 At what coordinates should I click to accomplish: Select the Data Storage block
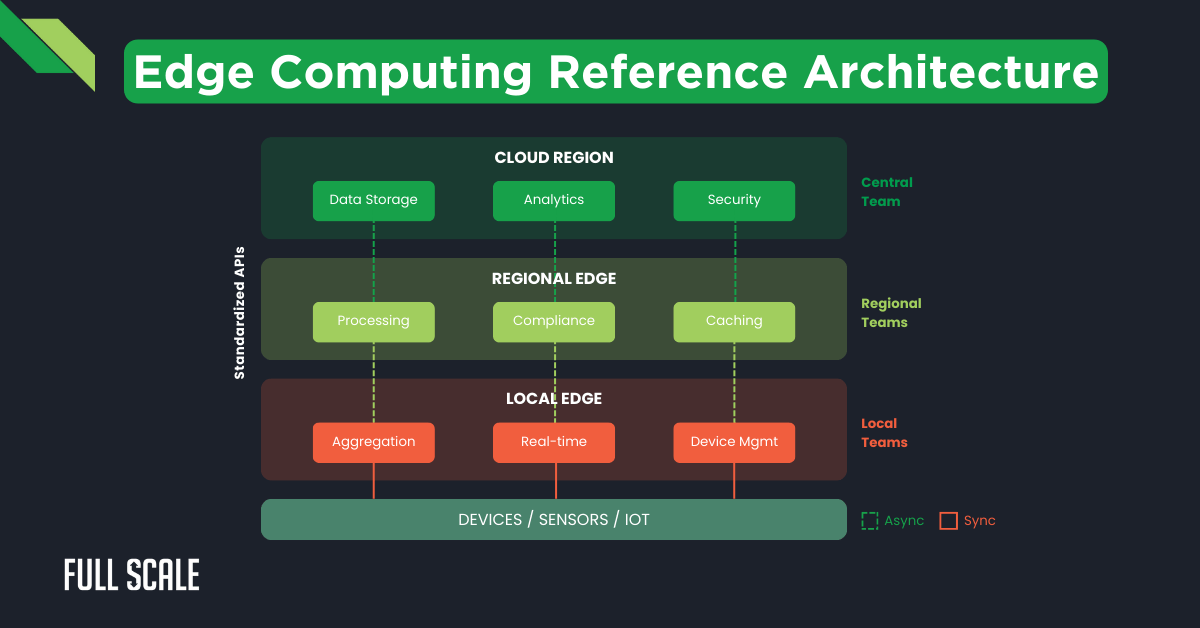click(374, 200)
